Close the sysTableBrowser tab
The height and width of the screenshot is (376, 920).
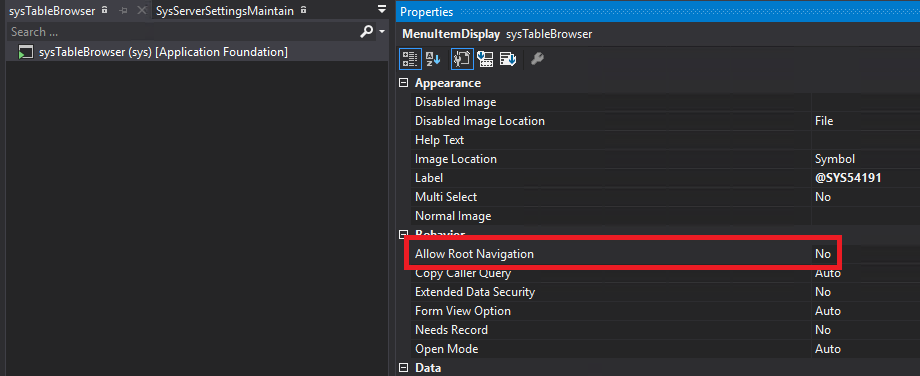point(141,11)
